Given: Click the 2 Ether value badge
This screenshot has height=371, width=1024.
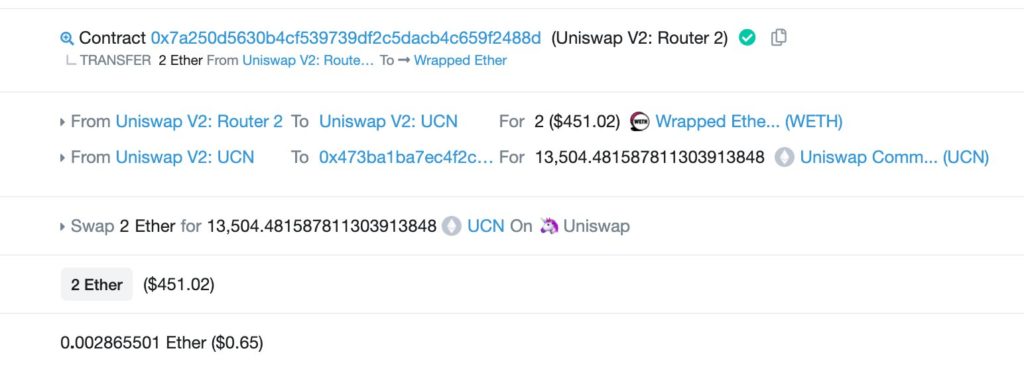Looking at the screenshot, I should [97, 285].
